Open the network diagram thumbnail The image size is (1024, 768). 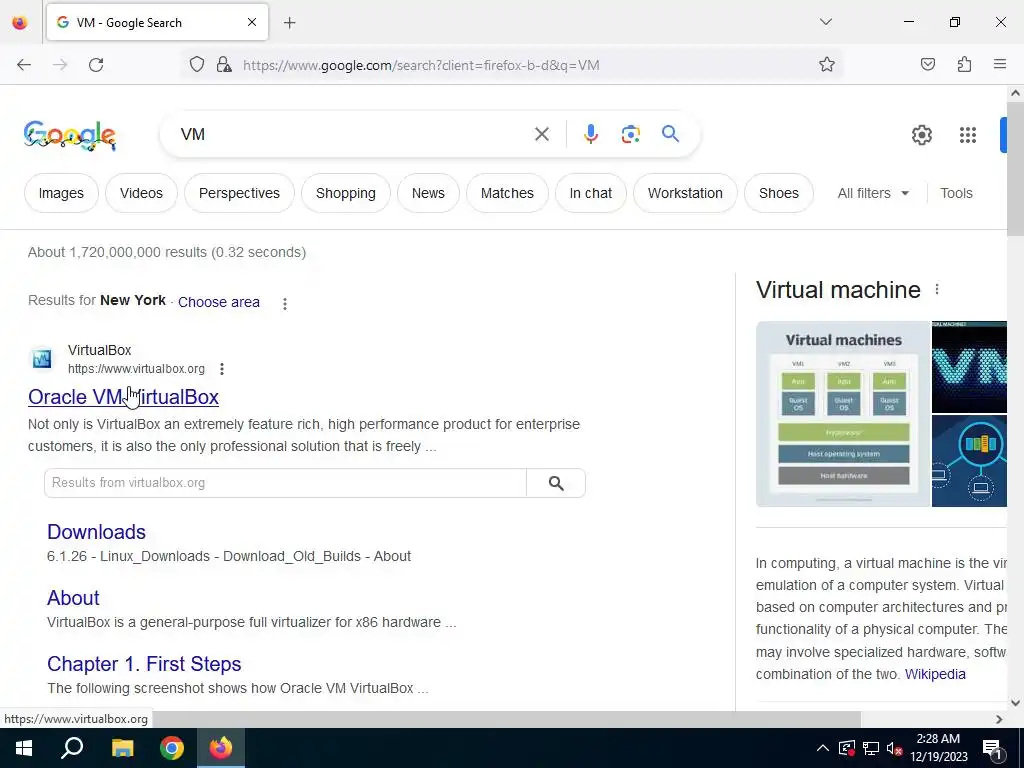969,461
